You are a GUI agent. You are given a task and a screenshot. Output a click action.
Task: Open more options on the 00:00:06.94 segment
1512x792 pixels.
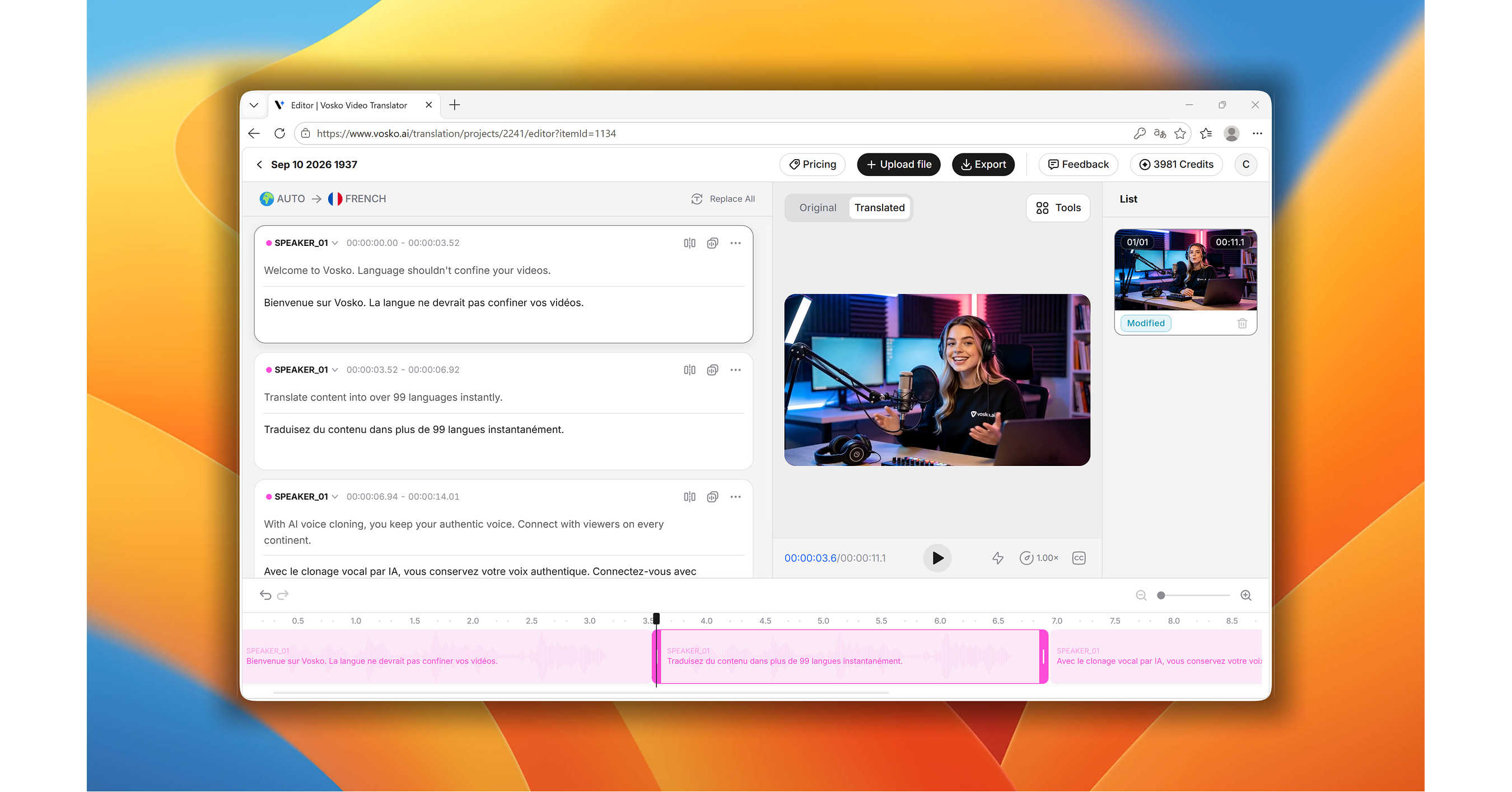tap(735, 497)
